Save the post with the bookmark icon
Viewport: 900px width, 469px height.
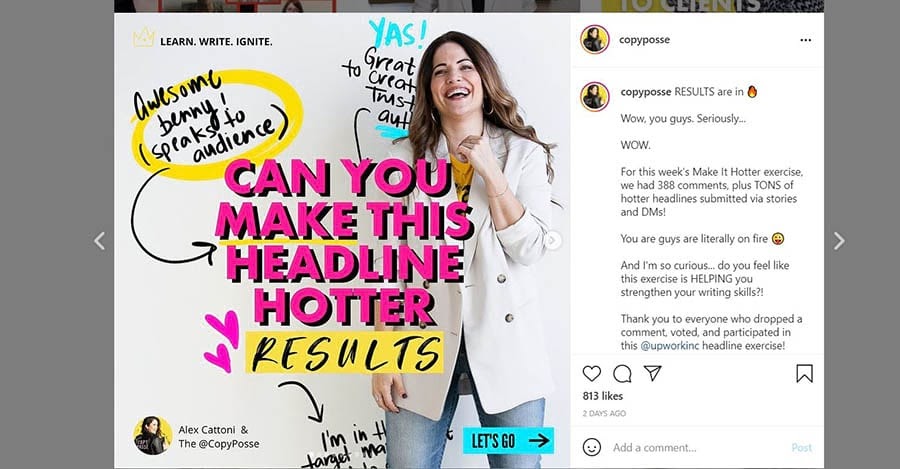click(x=804, y=374)
